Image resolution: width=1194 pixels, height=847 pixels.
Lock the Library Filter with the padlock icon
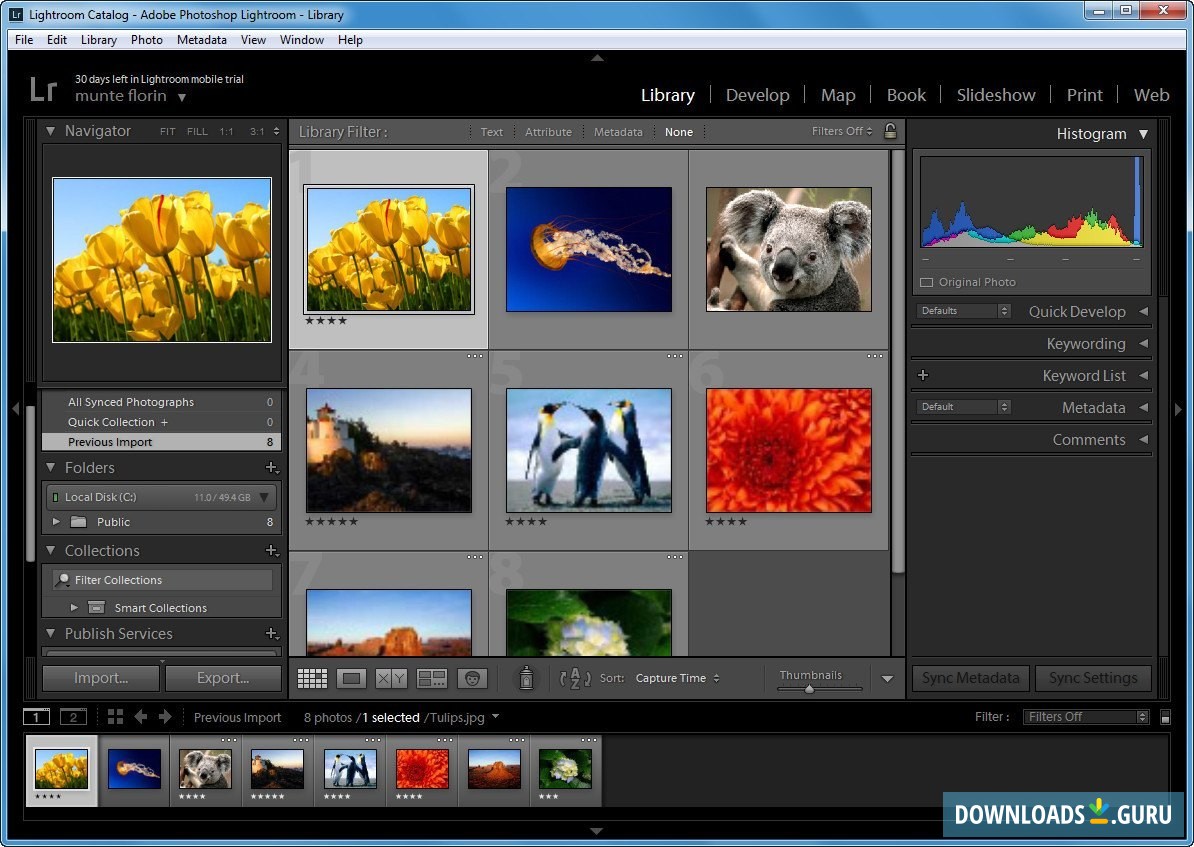tap(891, 131)
